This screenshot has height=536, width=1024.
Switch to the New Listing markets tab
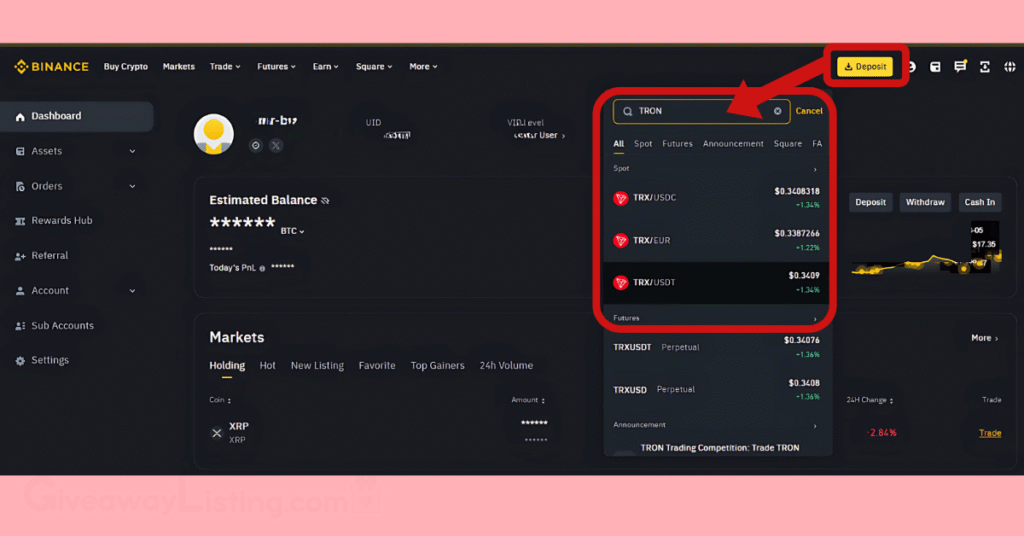point(317,366)
